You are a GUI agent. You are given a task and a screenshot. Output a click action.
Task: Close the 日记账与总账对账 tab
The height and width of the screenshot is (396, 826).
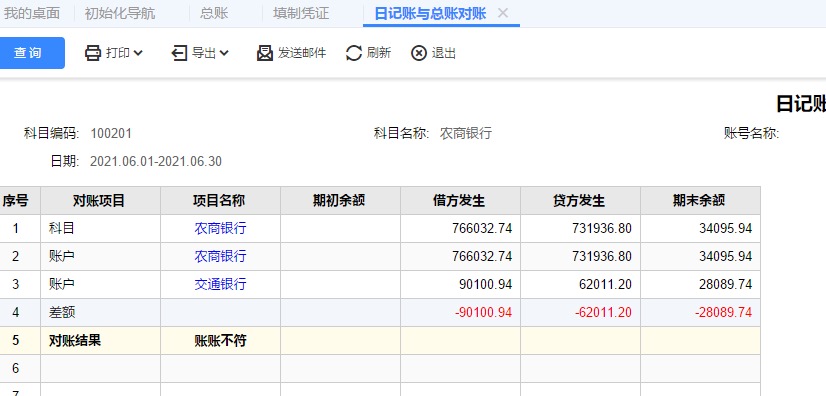click(x=503, y=13)
